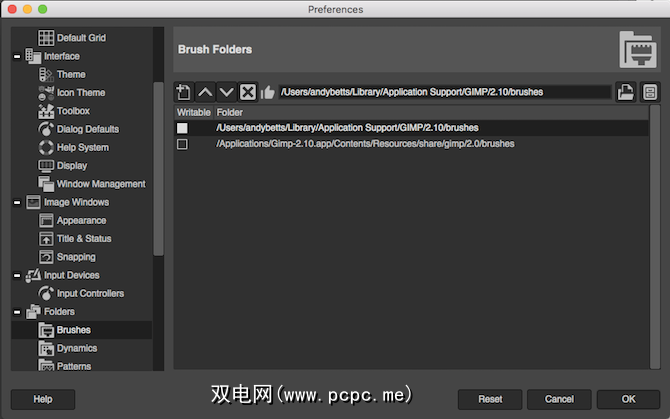The height and width of the screenshot is (419, 670).
Task: Open file chooser to pick a folder
Action: coord(626,92)
